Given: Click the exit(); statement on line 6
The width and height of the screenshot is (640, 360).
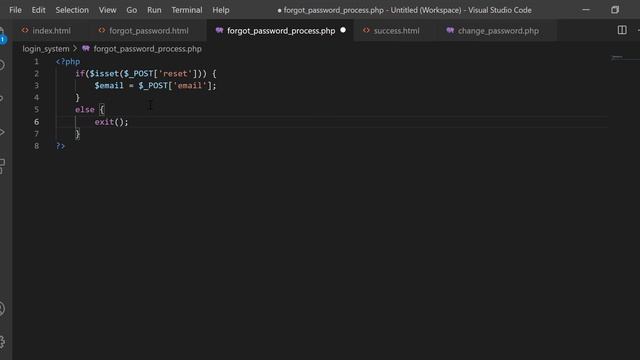Looking at the screenshot, I should pyautogui.click(x=111, y=122).
